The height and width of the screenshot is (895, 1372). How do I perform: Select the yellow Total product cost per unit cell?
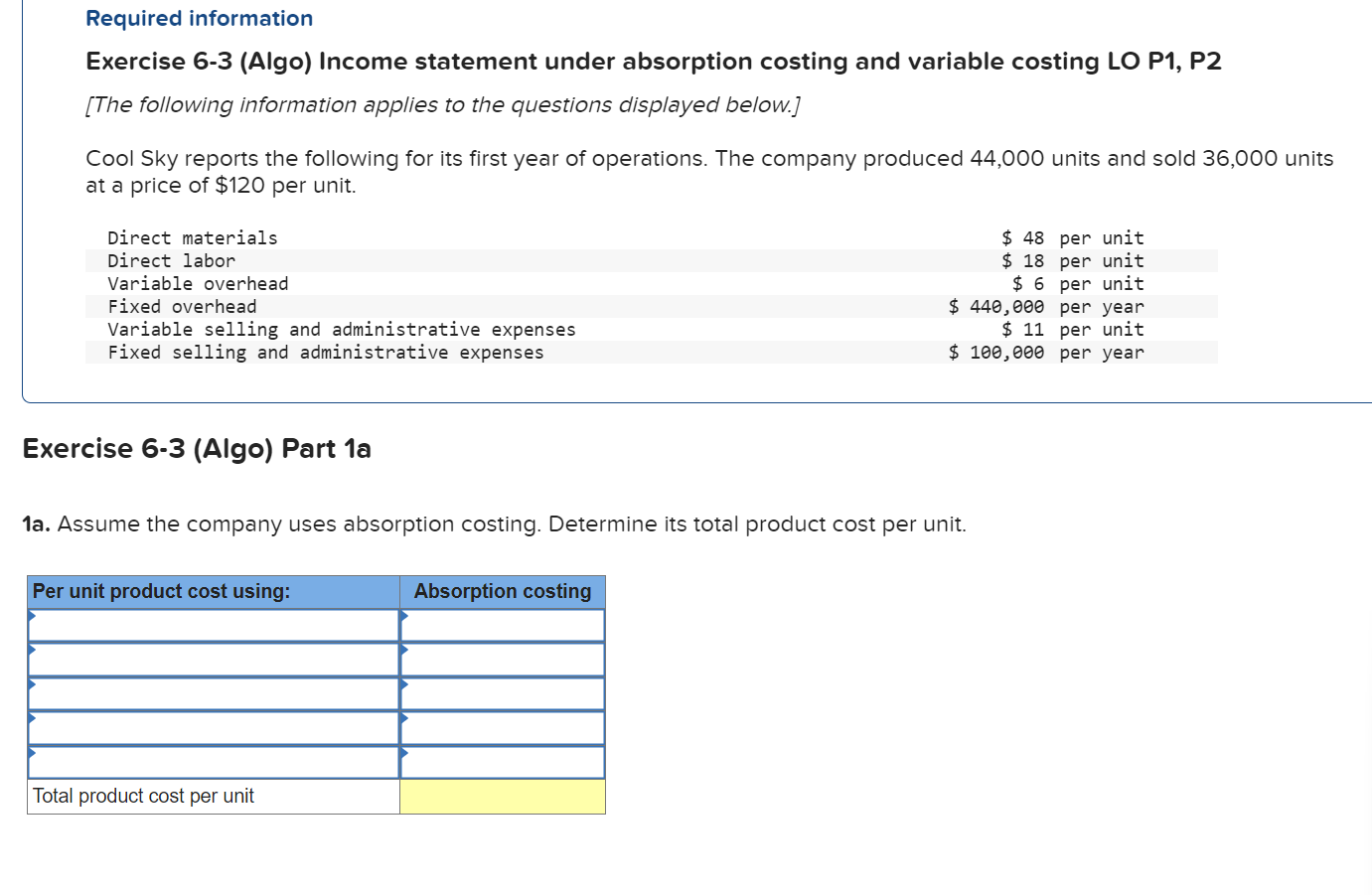(502, 796)
